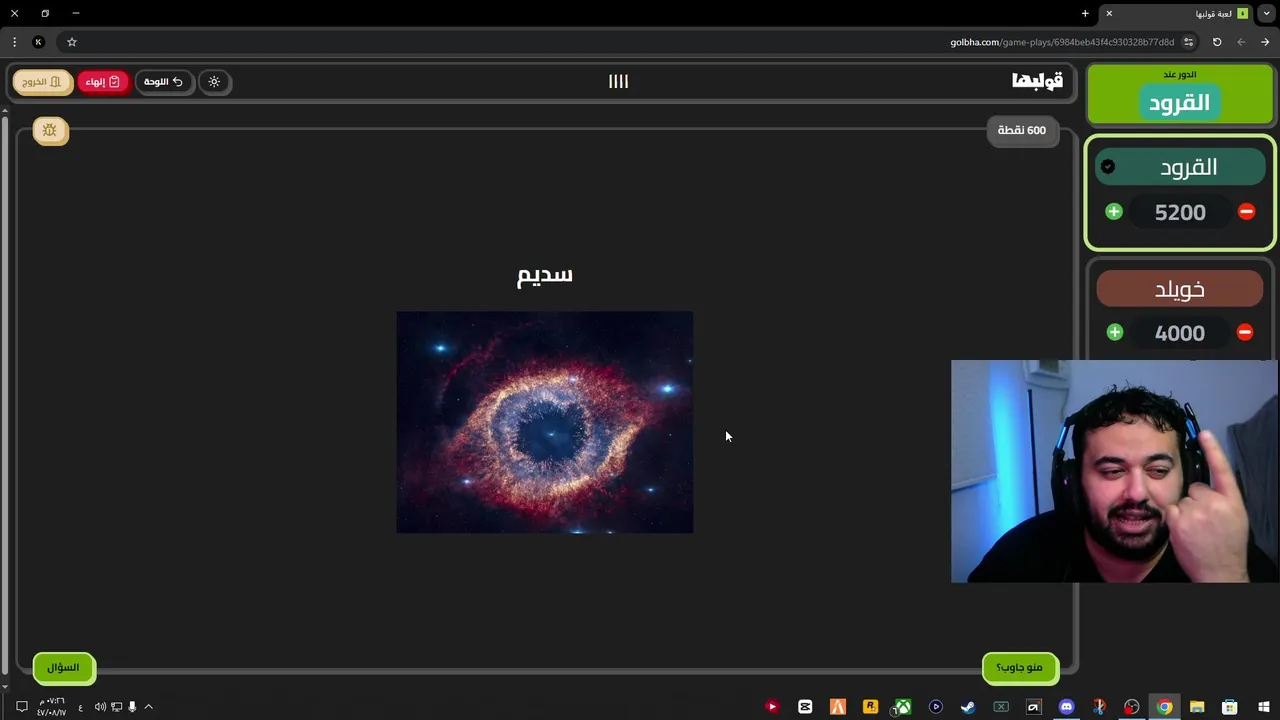Open the OBS Studio taskbar icon

[x=1132, y=707]
